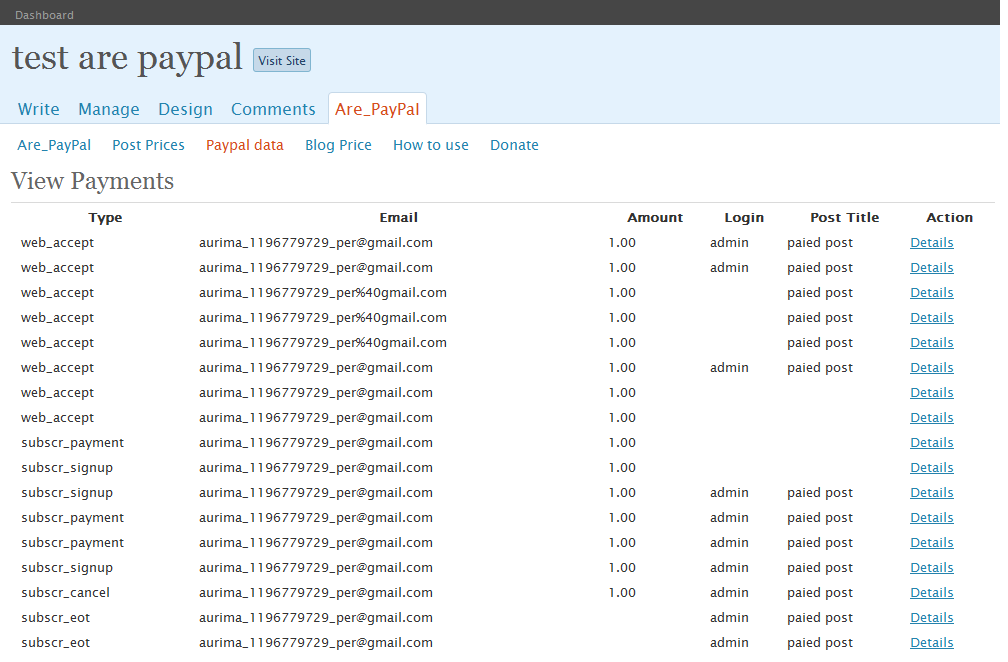Click the Amount column header
This screenshot has height=662, width=1008.
point(655,218)
